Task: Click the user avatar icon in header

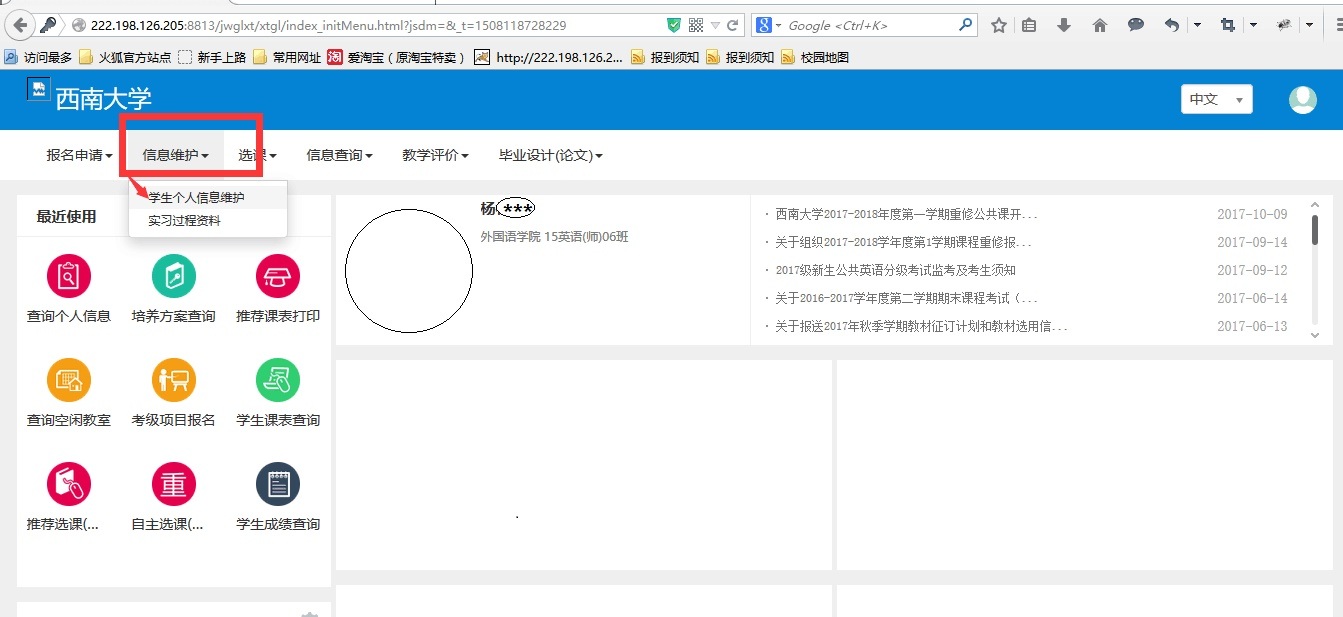Action: (x=1302, y=99)
